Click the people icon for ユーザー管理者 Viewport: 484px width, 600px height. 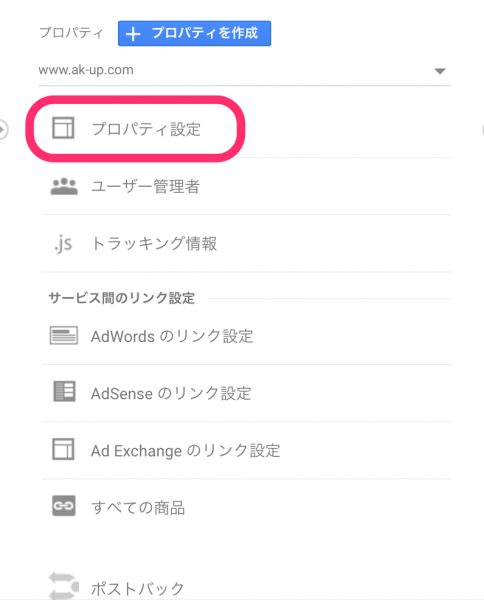(x=64, y=186)
